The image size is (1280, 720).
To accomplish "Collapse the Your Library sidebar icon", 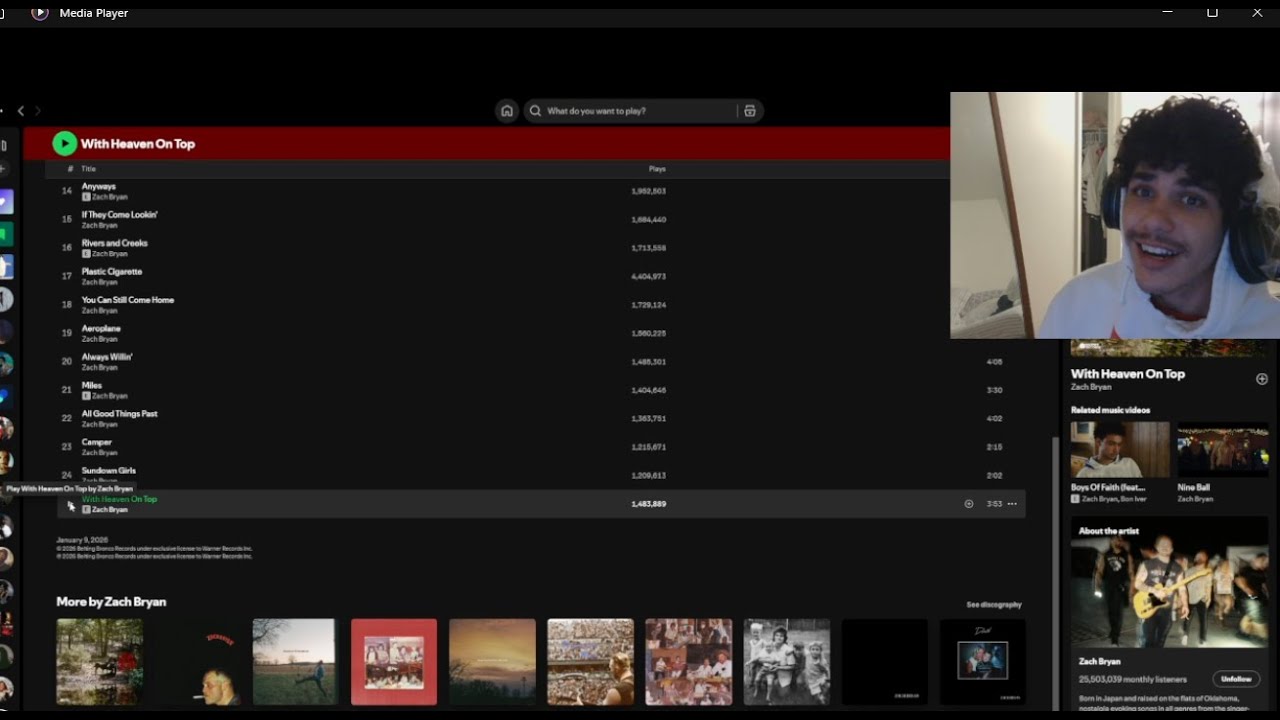I will pyautogui.click(x=4, y=146).
